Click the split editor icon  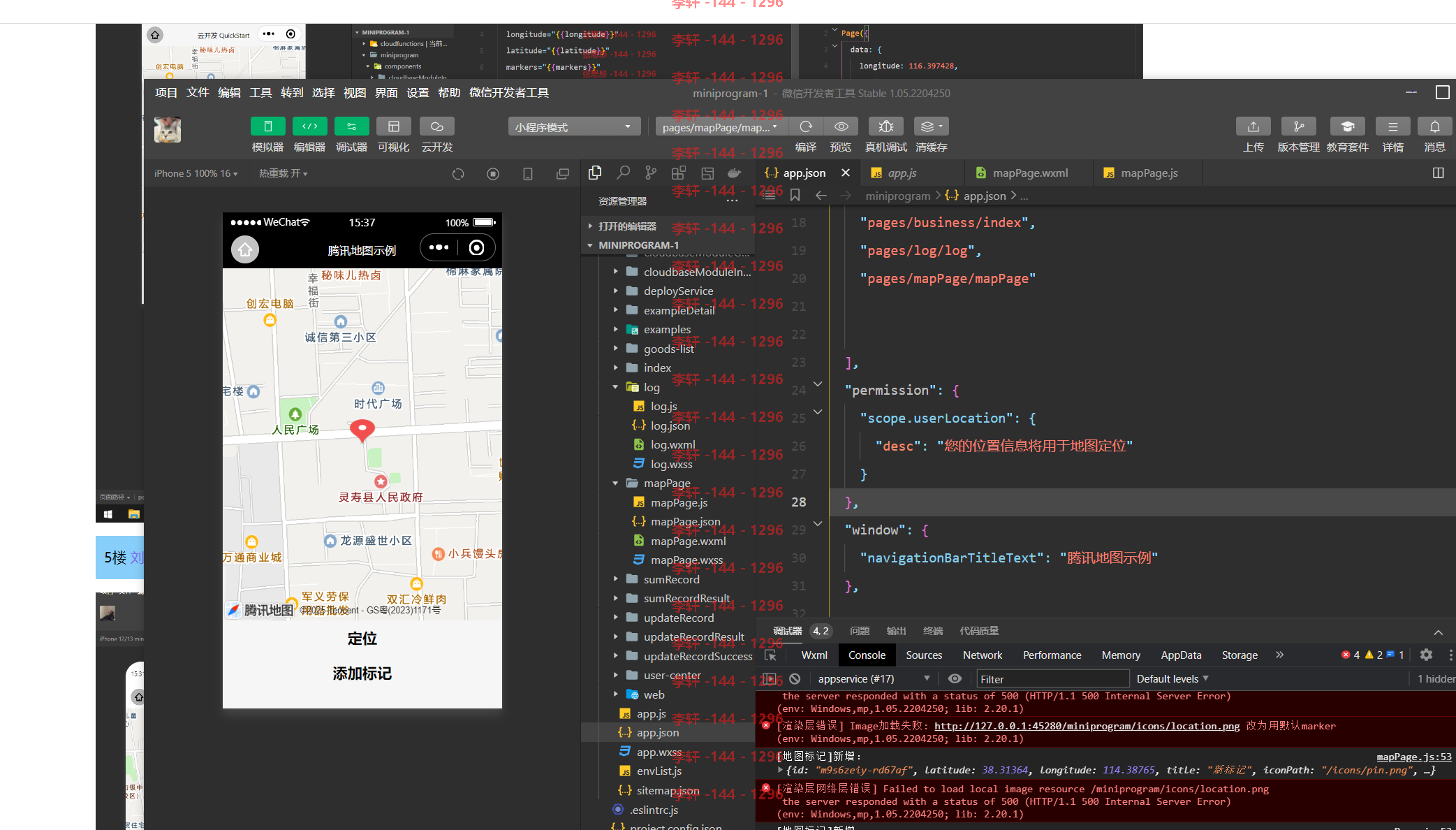pyautogui.click(x=1439, y=173)
